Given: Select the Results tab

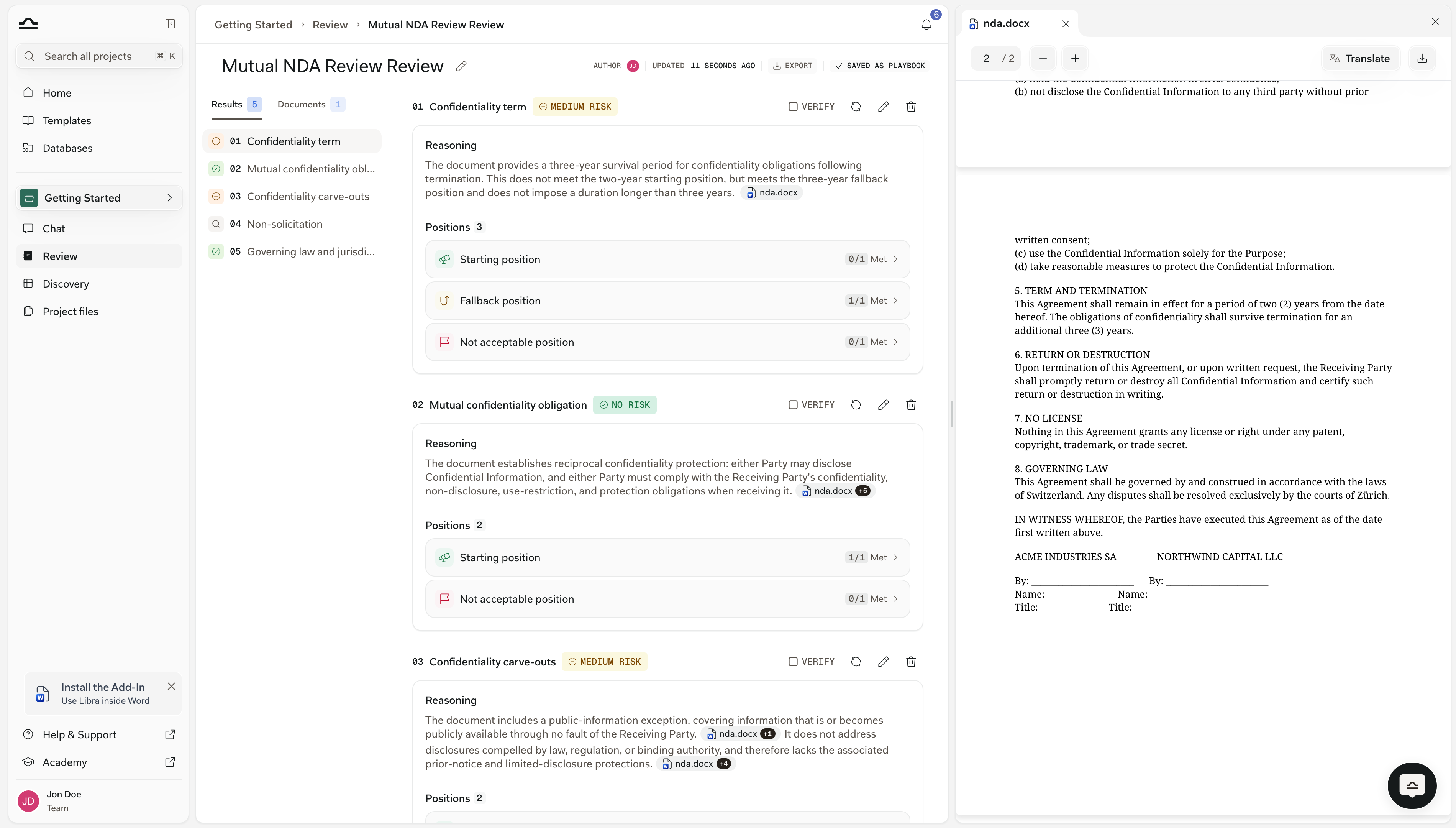Looking at the screenshot, I should [236, 105].
